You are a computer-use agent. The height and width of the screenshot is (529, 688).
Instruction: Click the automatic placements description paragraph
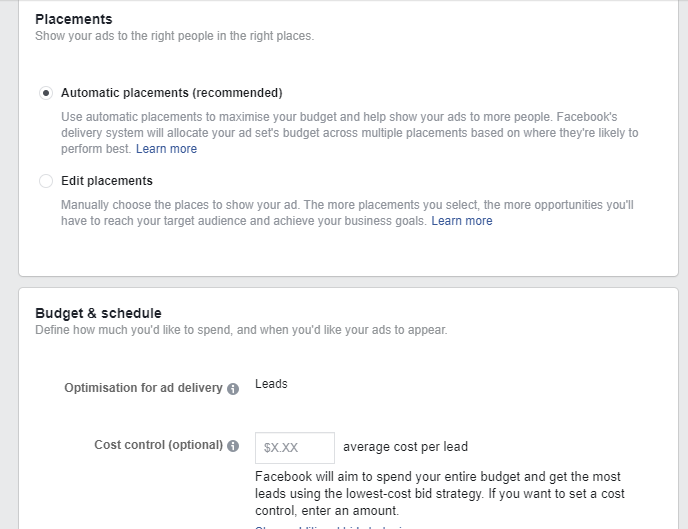point(350,133)
